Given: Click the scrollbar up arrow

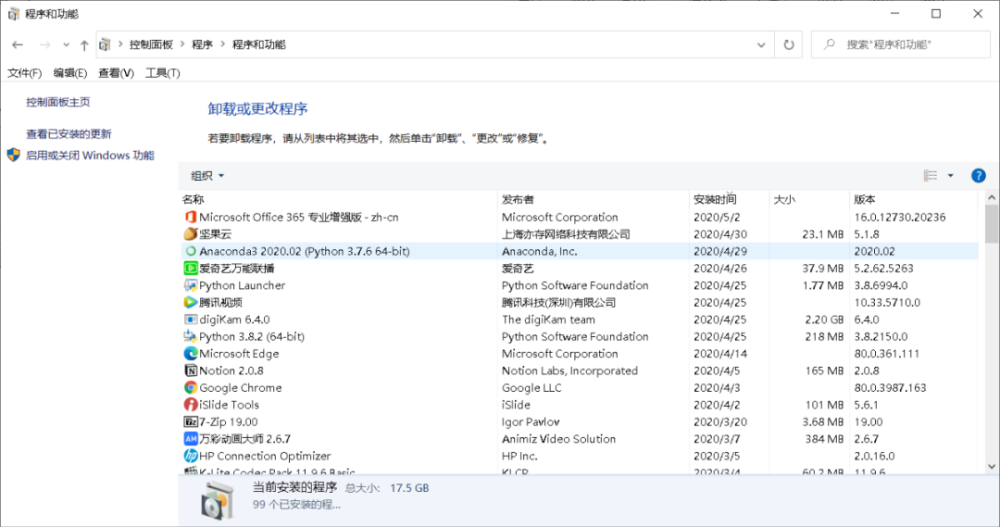Looking at the screenshot, I should tap(991, 198).
